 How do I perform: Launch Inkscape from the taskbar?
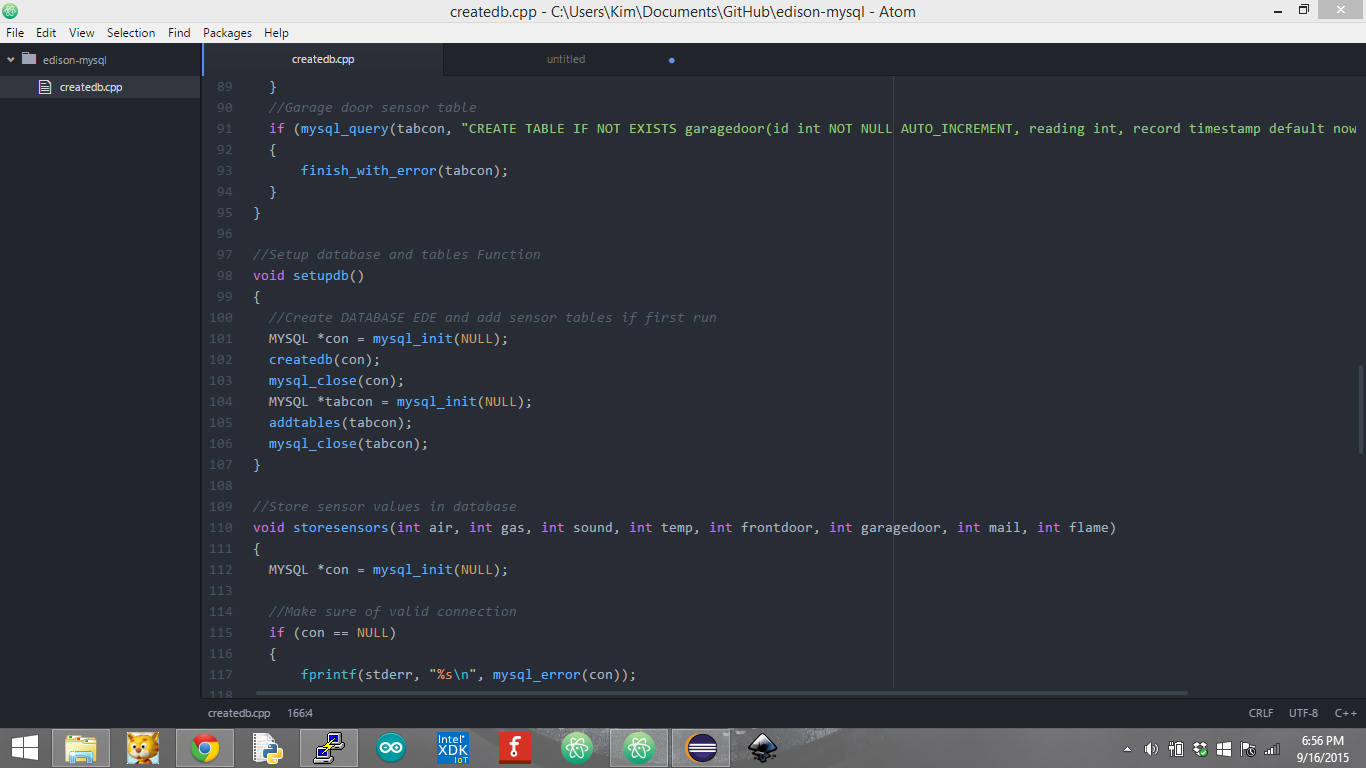(763, 748)
